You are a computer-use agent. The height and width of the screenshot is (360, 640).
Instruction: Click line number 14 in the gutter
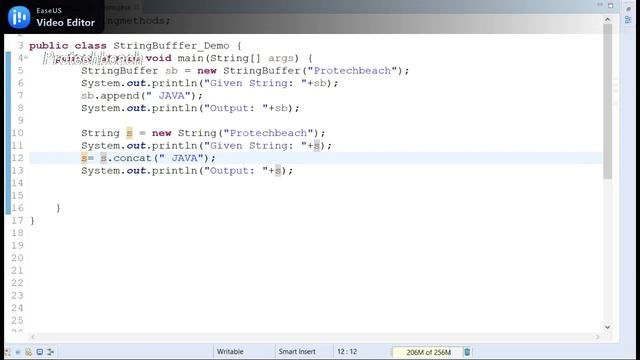(17, 183)
